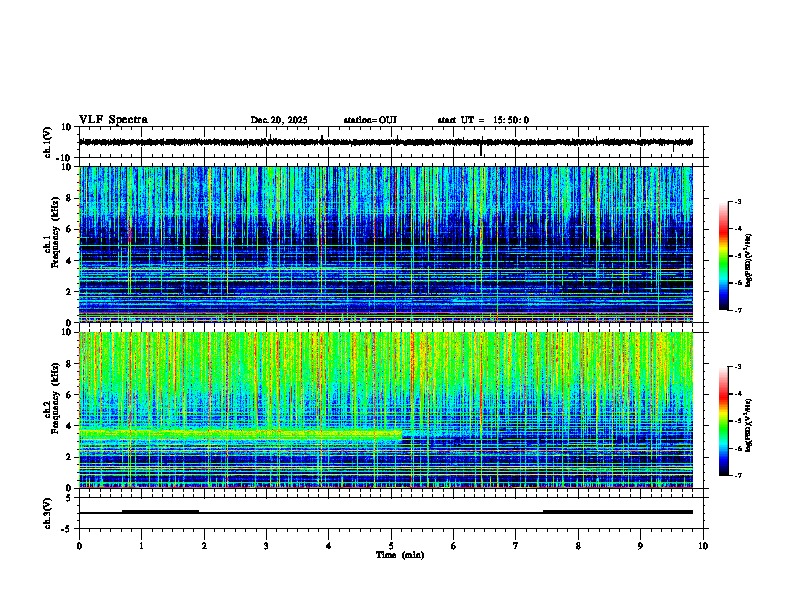Image resolution: width=792 pixels, height=612 pixels.
Task: Click the "-3" tick on ch.1 color bar
Action: (737, 201)
